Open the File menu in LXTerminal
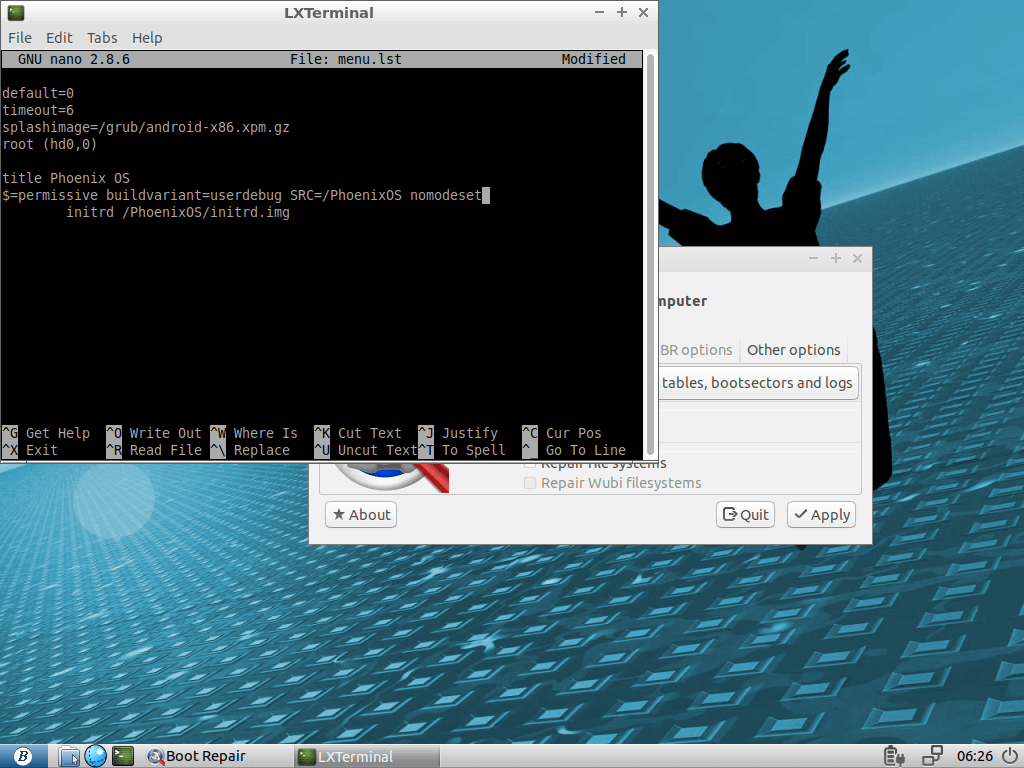1024x768 pixels. (x=19, y=37)
